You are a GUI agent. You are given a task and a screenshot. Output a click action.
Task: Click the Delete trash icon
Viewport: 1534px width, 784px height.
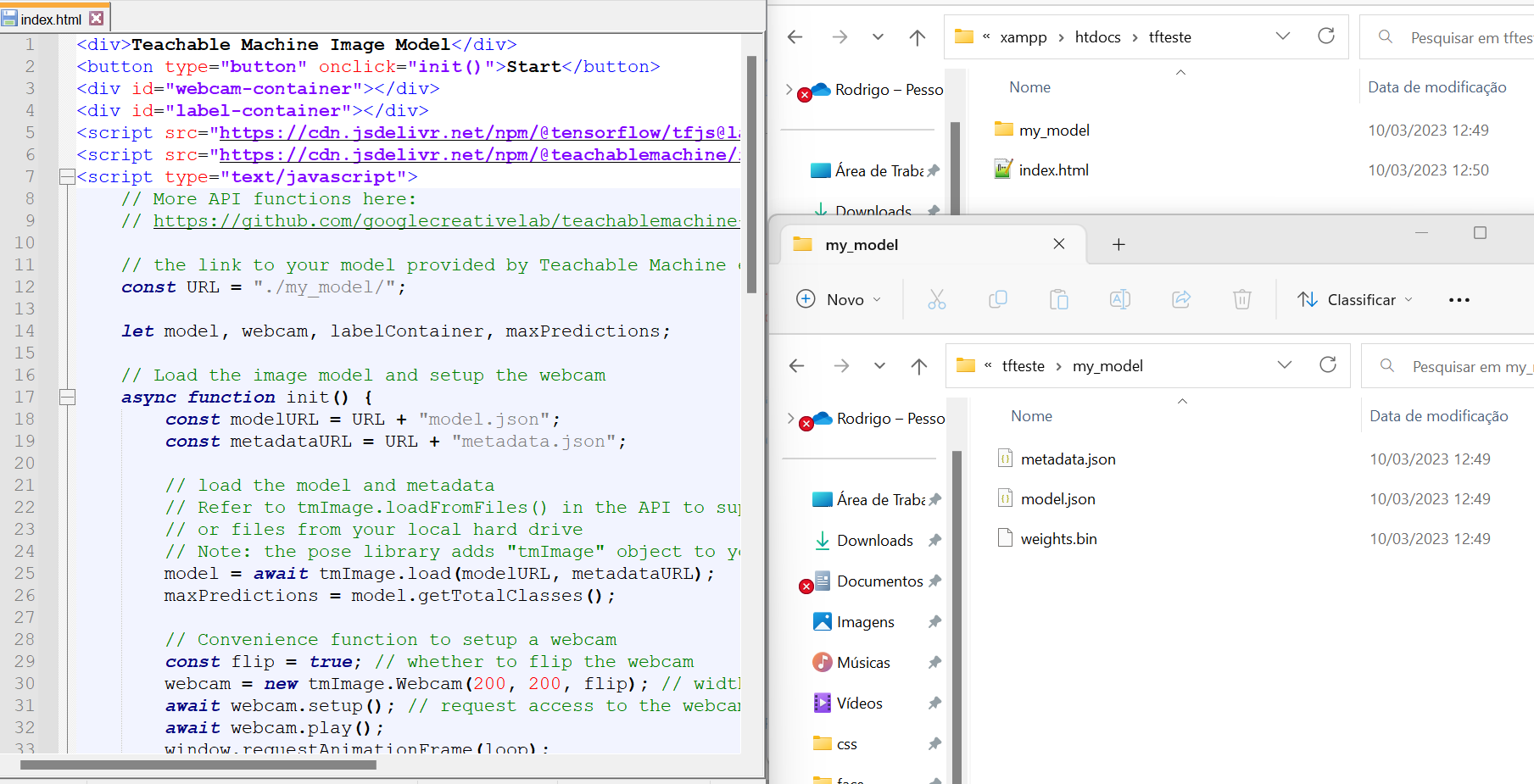tap(1242, 299)
